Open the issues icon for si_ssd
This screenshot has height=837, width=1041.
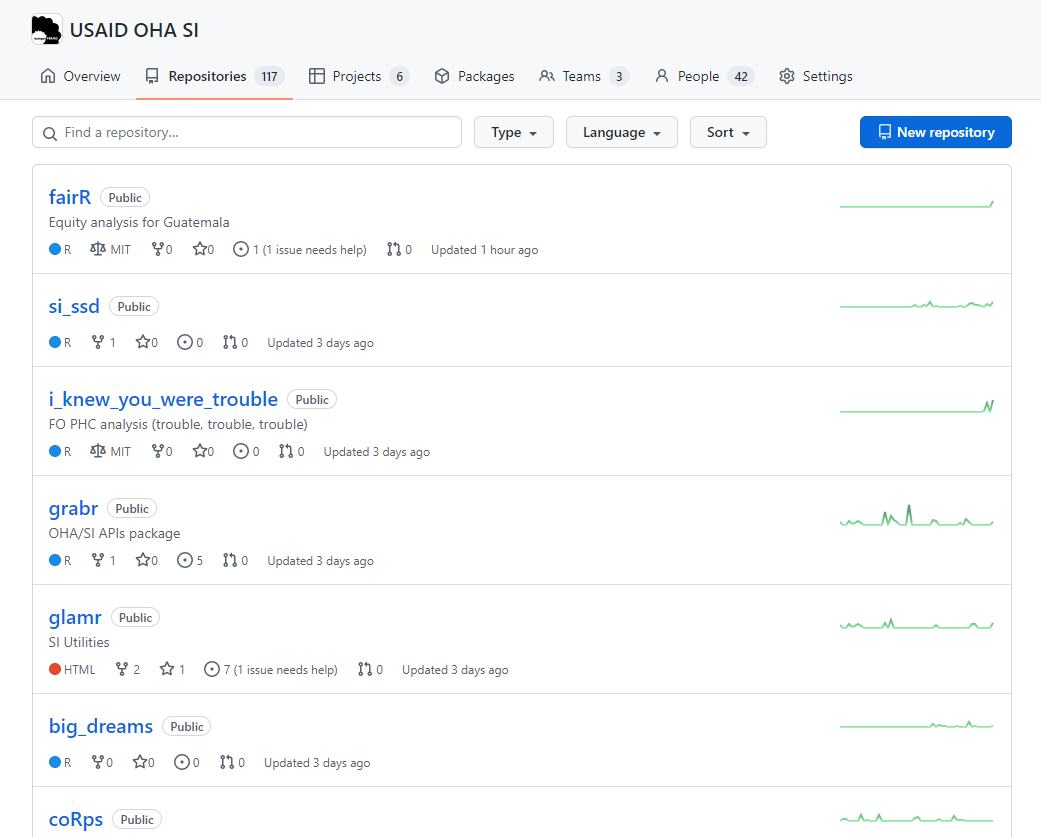(185, 342)
